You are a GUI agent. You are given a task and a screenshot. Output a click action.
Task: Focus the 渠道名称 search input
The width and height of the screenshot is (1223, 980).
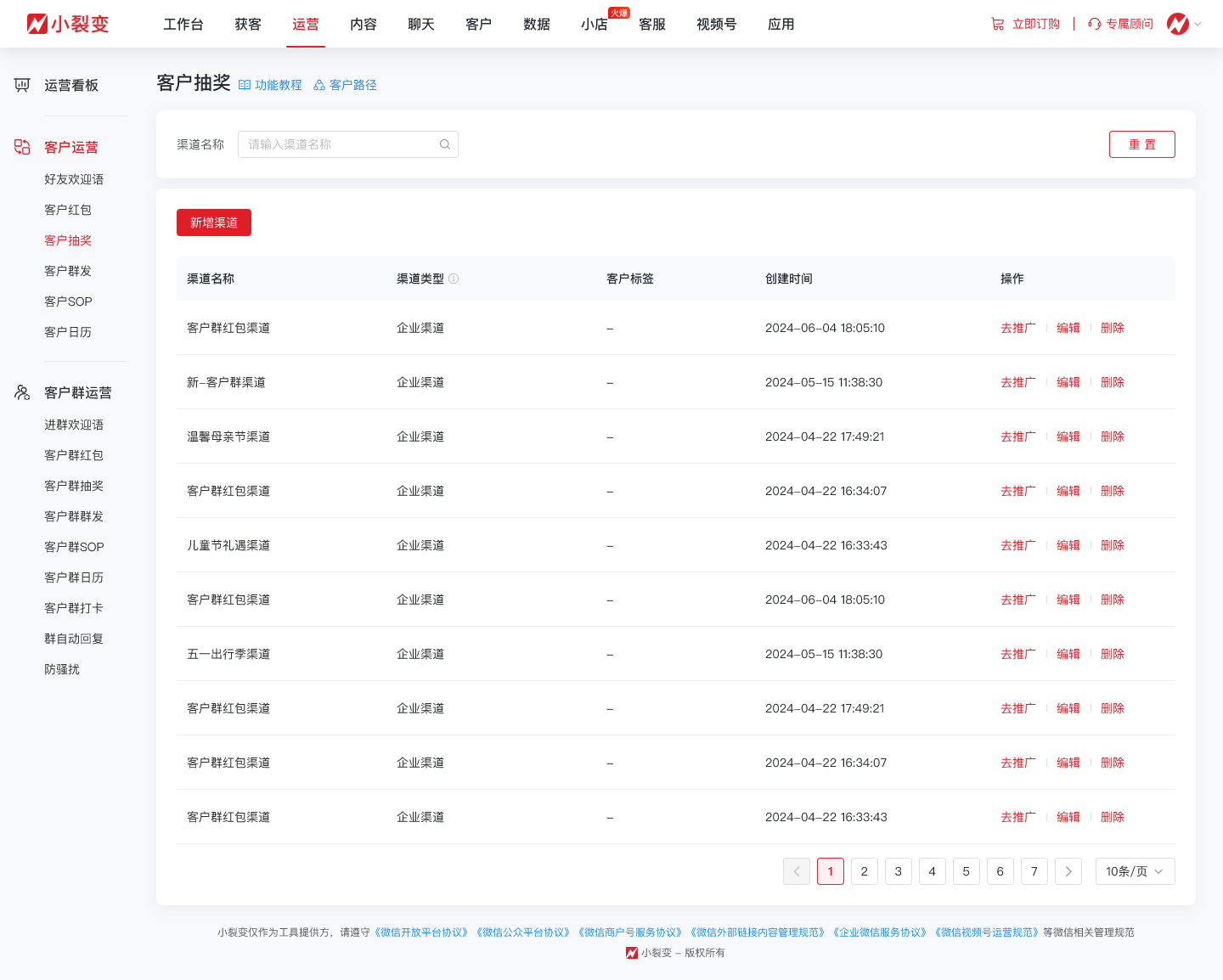pyautogui.click(x=348, y=144)
